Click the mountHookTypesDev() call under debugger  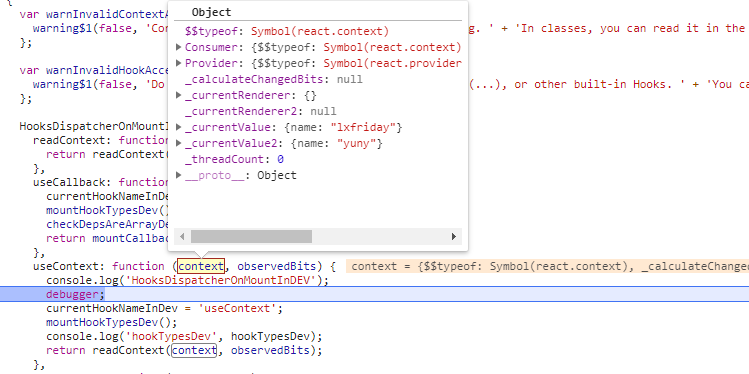(x=111, y=322)
